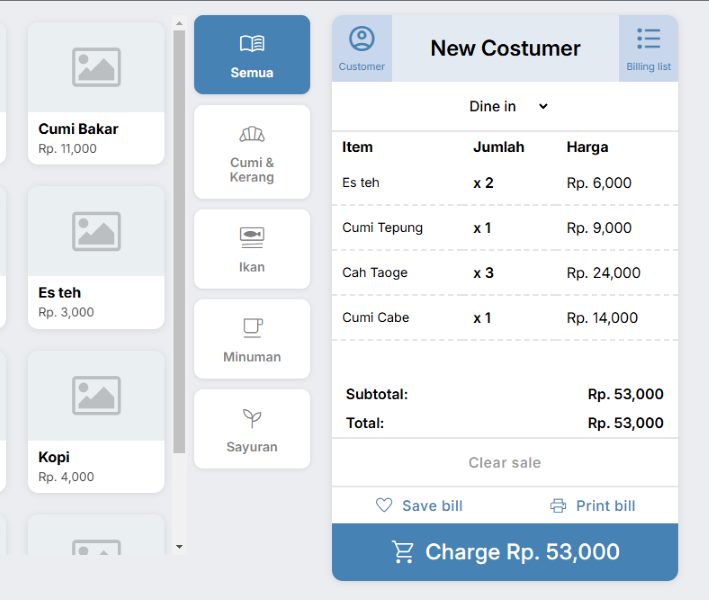Click the open book icon in Semua
Image resolution: width=709 pixels, height=600 pixels.
pos(252,43)
